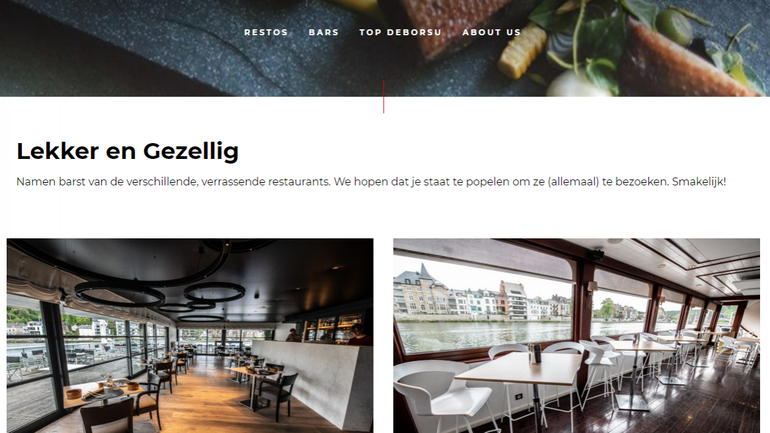The image size is (770, 433).
Task: Click the intro paragraph starting 'Namen barst'
Action: (371, 182)
